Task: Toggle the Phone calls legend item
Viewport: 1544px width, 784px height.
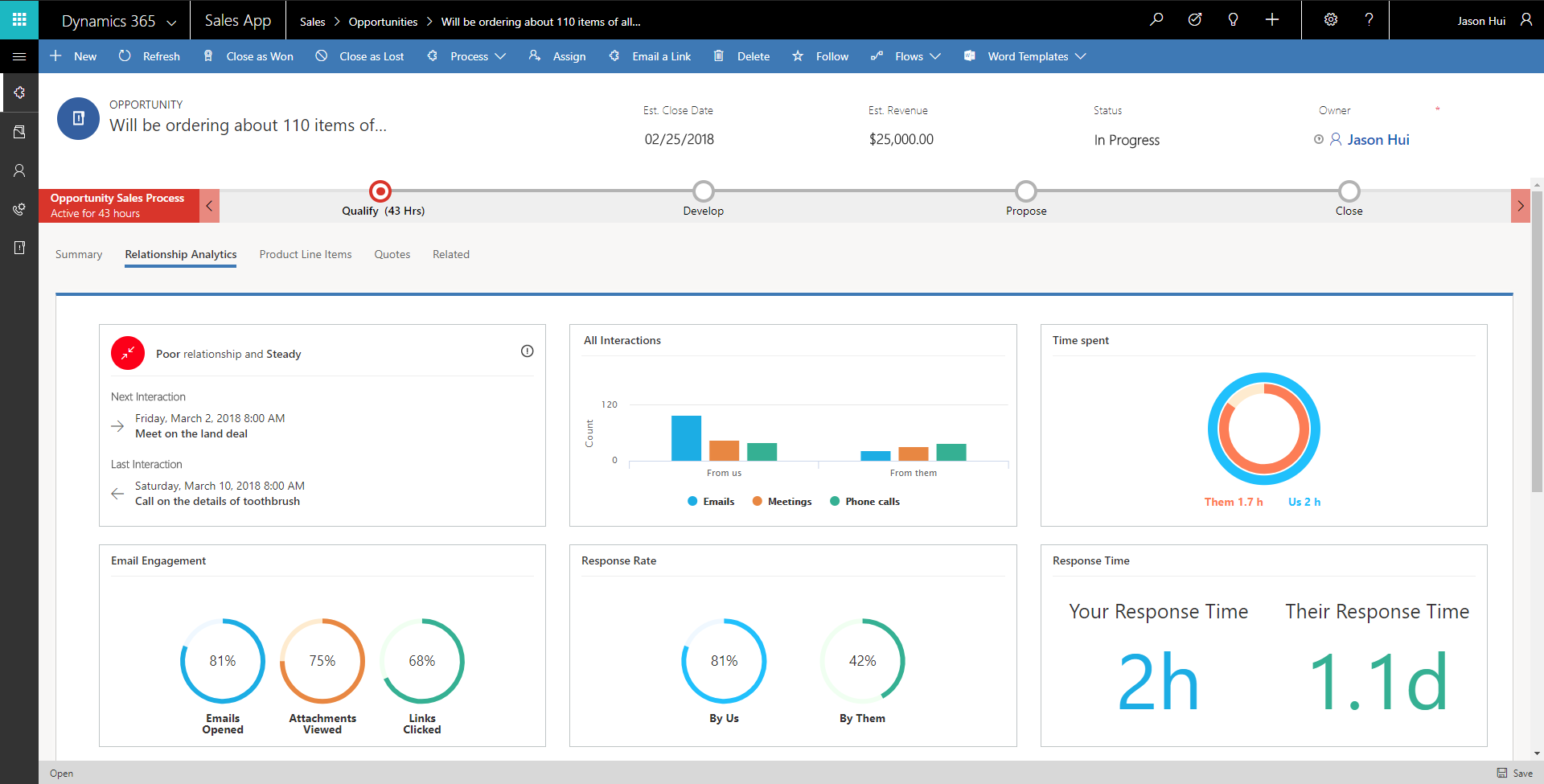Action: click(x=864, y=501)
